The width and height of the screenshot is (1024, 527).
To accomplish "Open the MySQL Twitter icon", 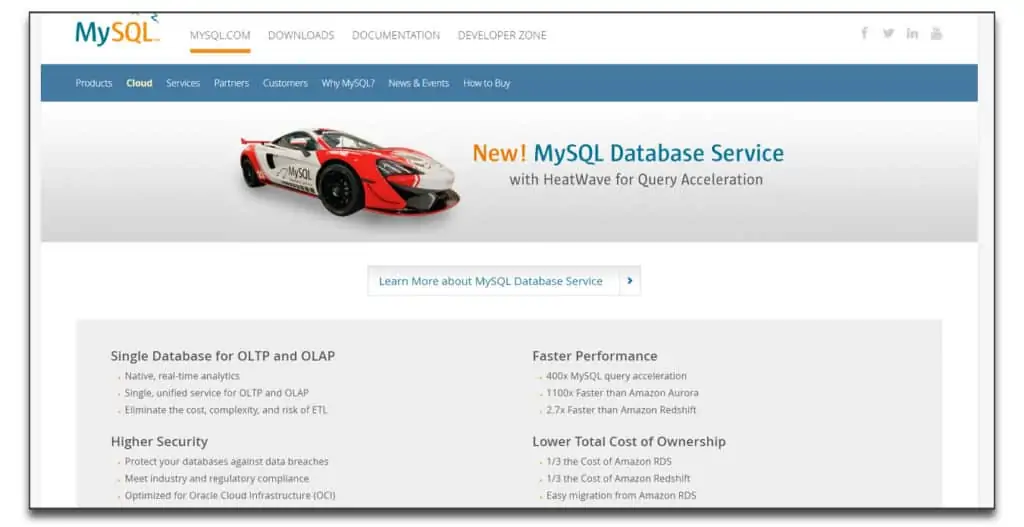I will pos(888,33).
